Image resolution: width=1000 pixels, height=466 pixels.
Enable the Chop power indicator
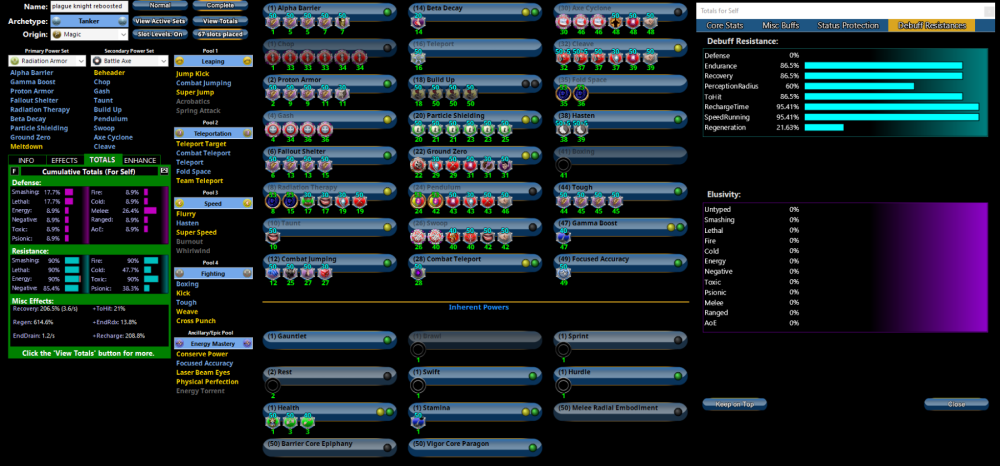click(387, 48)
